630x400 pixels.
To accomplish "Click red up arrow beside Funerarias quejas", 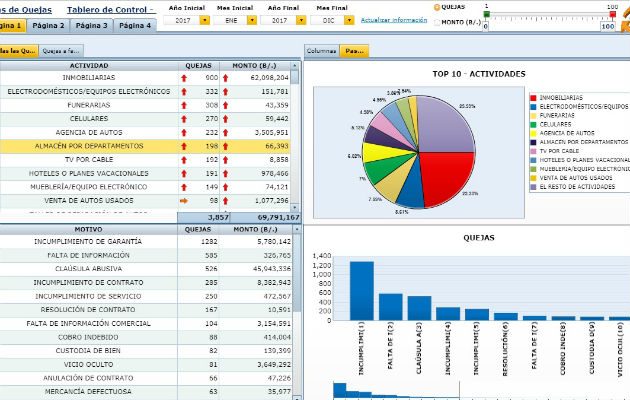I will [184, 104].
